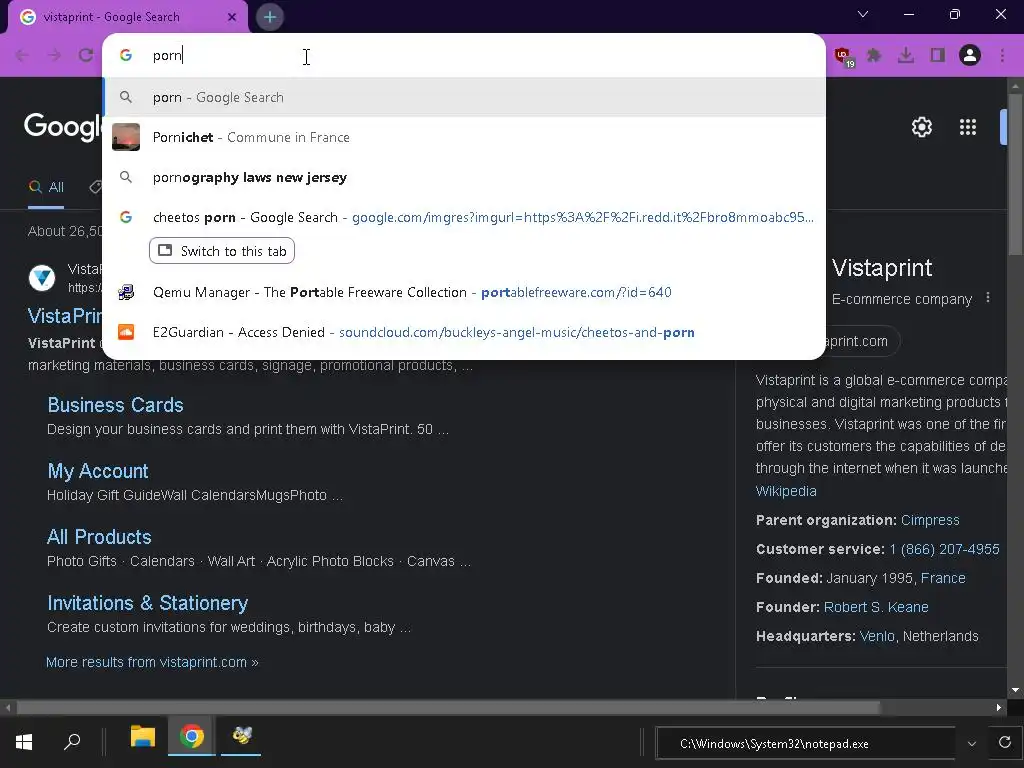Open Google quick settings gear icon

(921, 127)
